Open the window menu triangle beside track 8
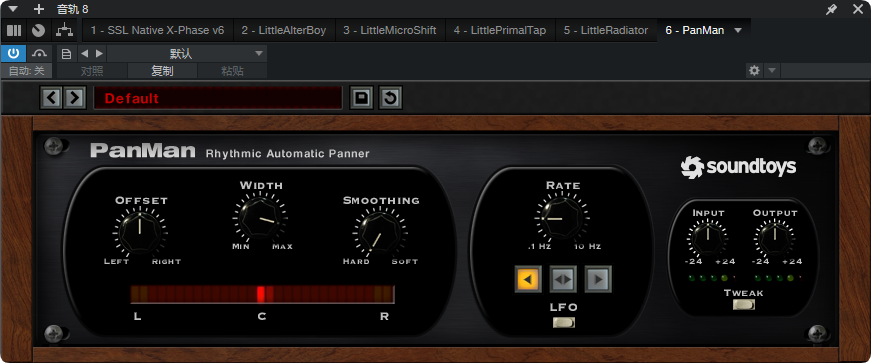Image resolution: width=871 pixels, height=363 pixels. click(x=13, y=9)
